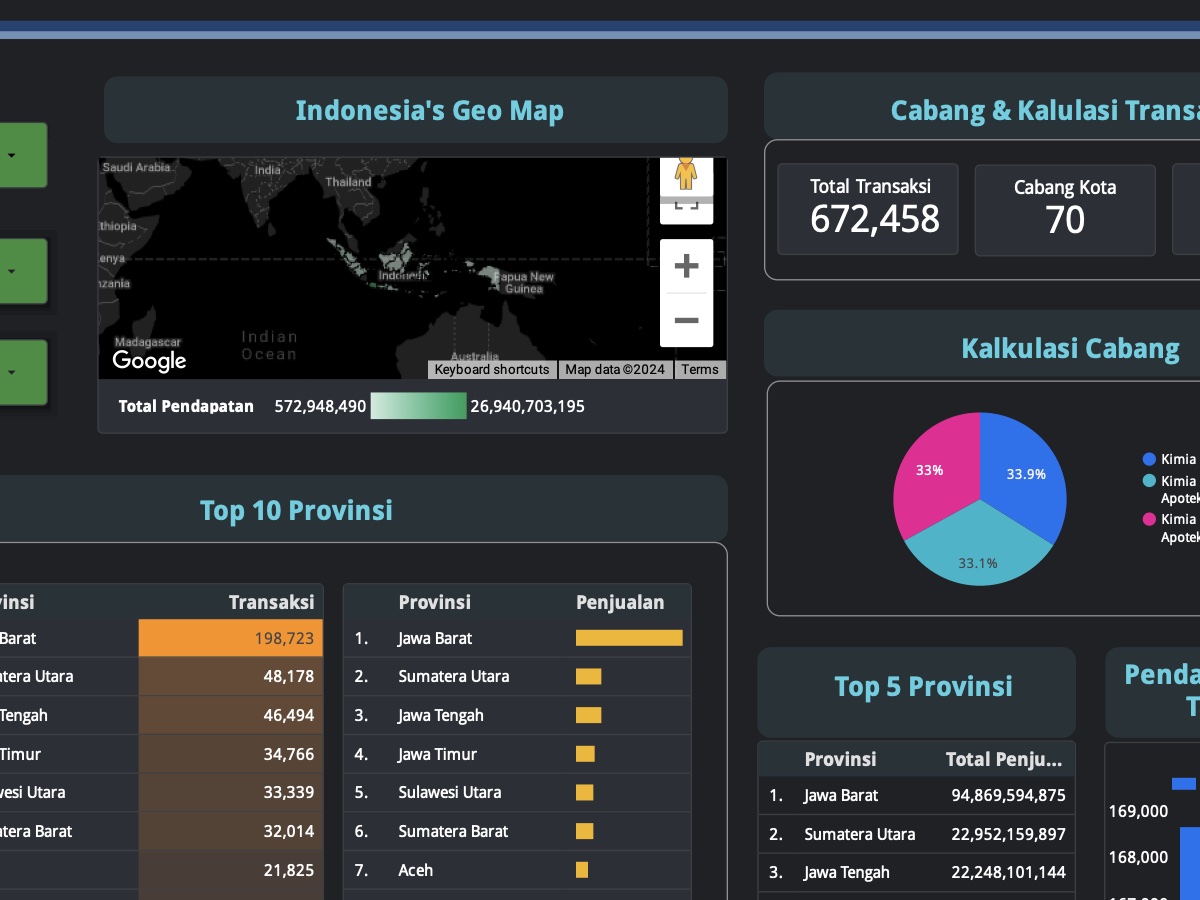Click the highlighted 198,723 transaction cell
Viewport: 1200px width, 900px height.
[x=231, y=638]
